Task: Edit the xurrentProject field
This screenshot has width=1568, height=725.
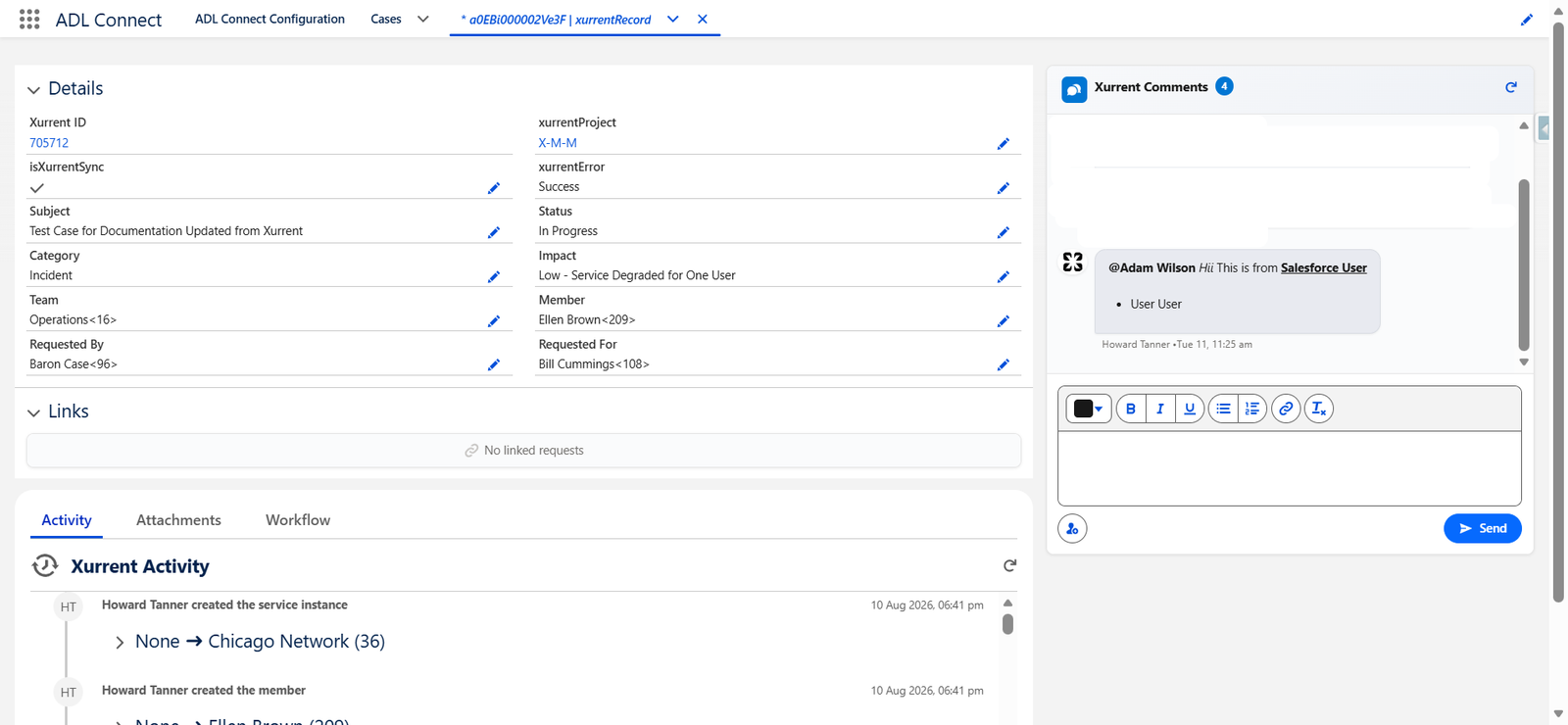Action: 1003,144
